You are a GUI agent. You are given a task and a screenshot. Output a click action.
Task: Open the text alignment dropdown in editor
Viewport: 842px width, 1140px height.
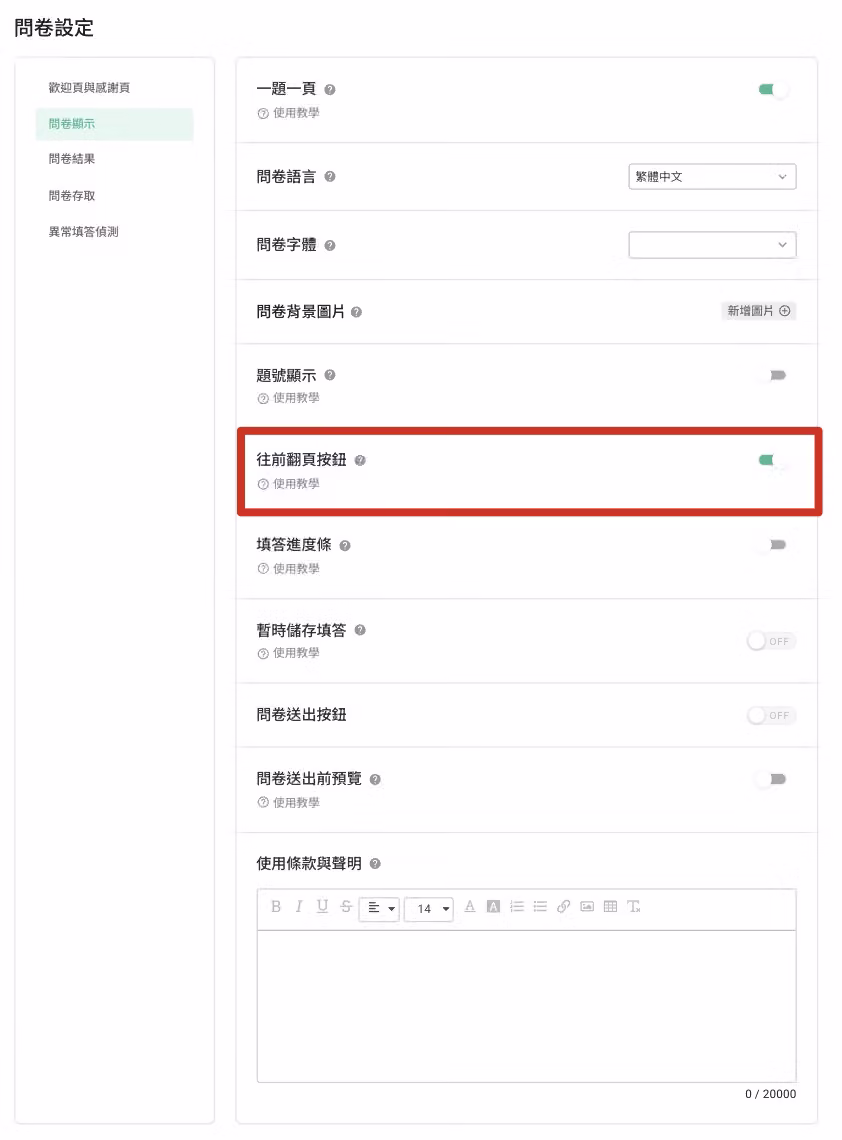point(380,908)
